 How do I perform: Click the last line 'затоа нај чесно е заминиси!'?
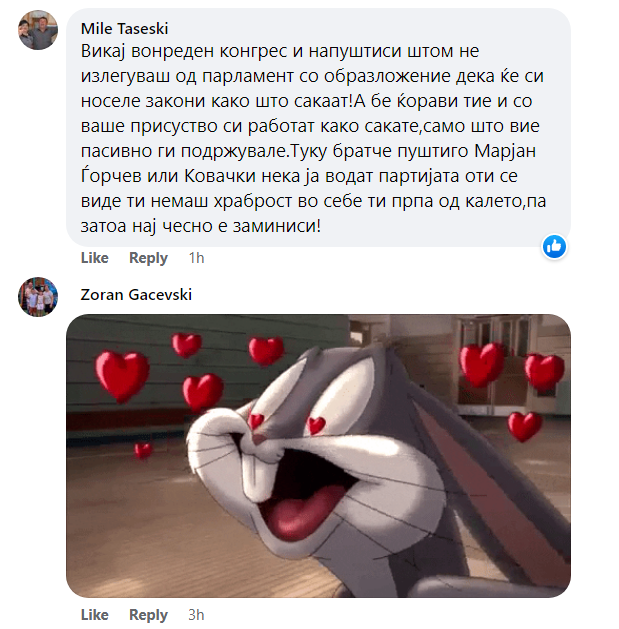coord(201,226)
